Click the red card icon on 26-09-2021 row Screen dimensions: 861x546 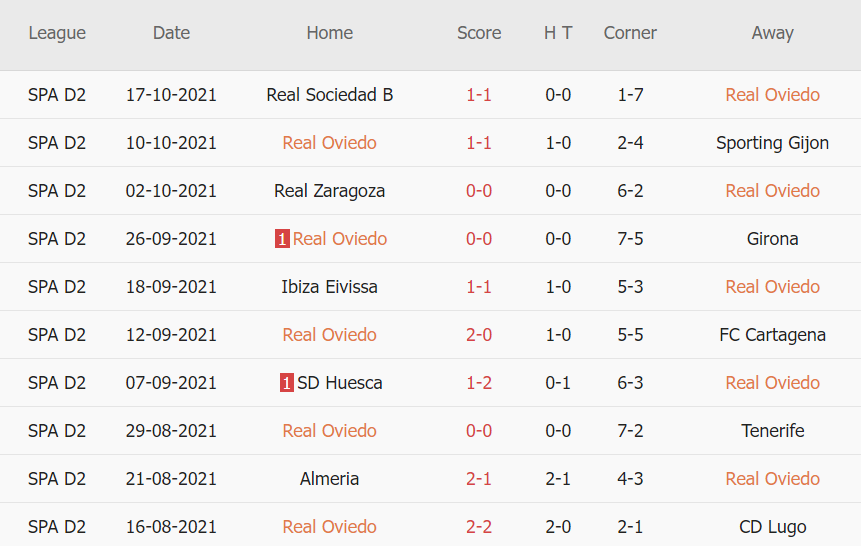click(x=282, y=239)
